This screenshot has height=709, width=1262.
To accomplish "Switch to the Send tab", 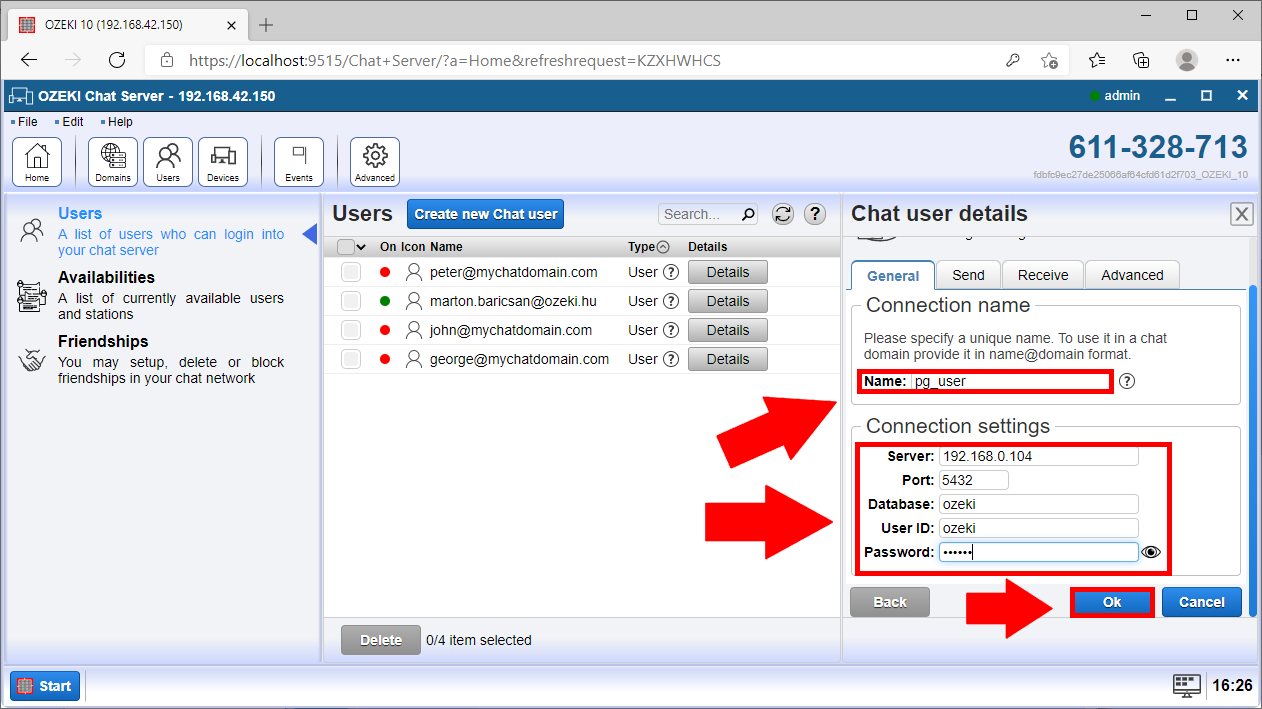I will coord(968,275).
